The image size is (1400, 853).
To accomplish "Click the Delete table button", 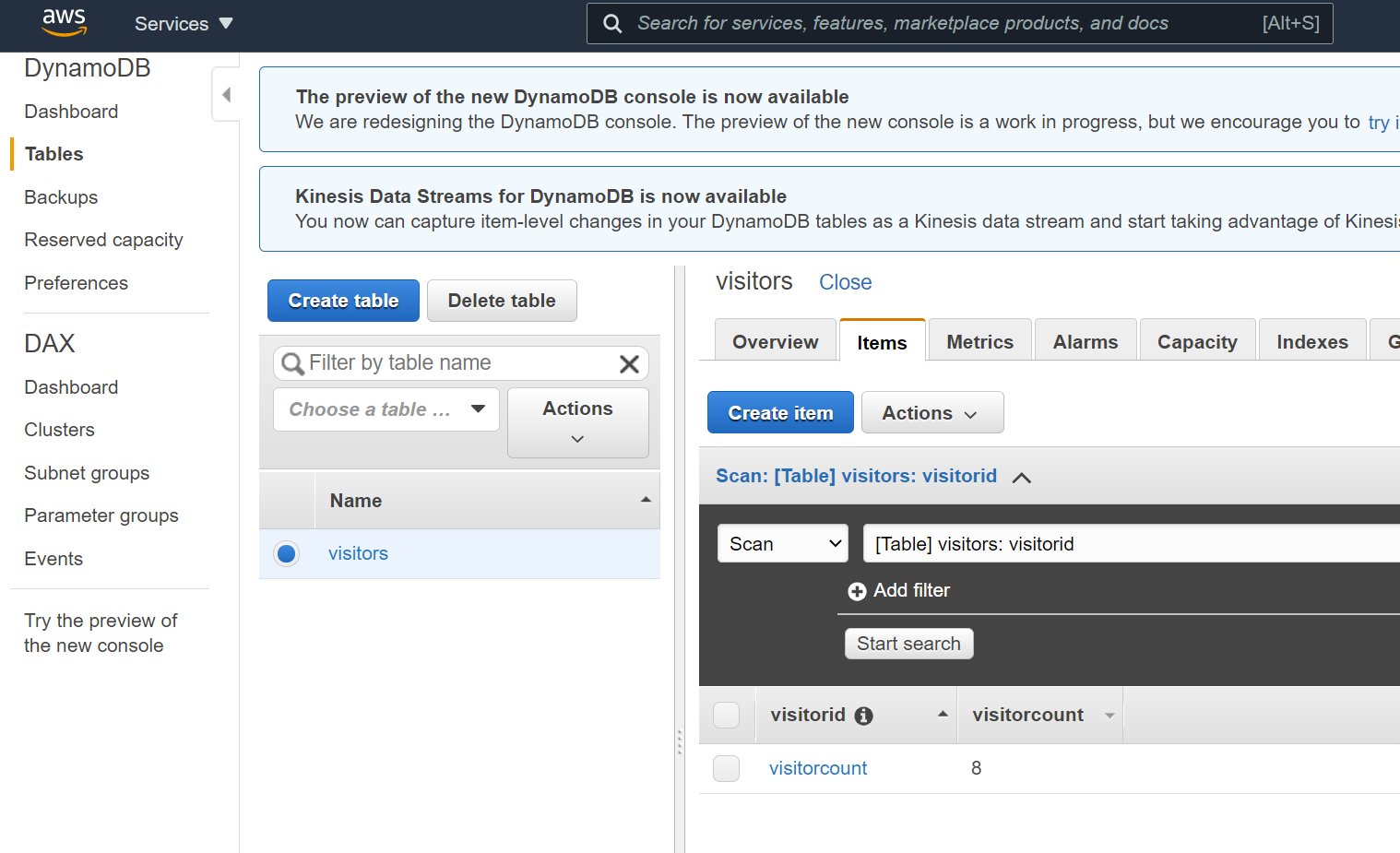I will 502,301.
